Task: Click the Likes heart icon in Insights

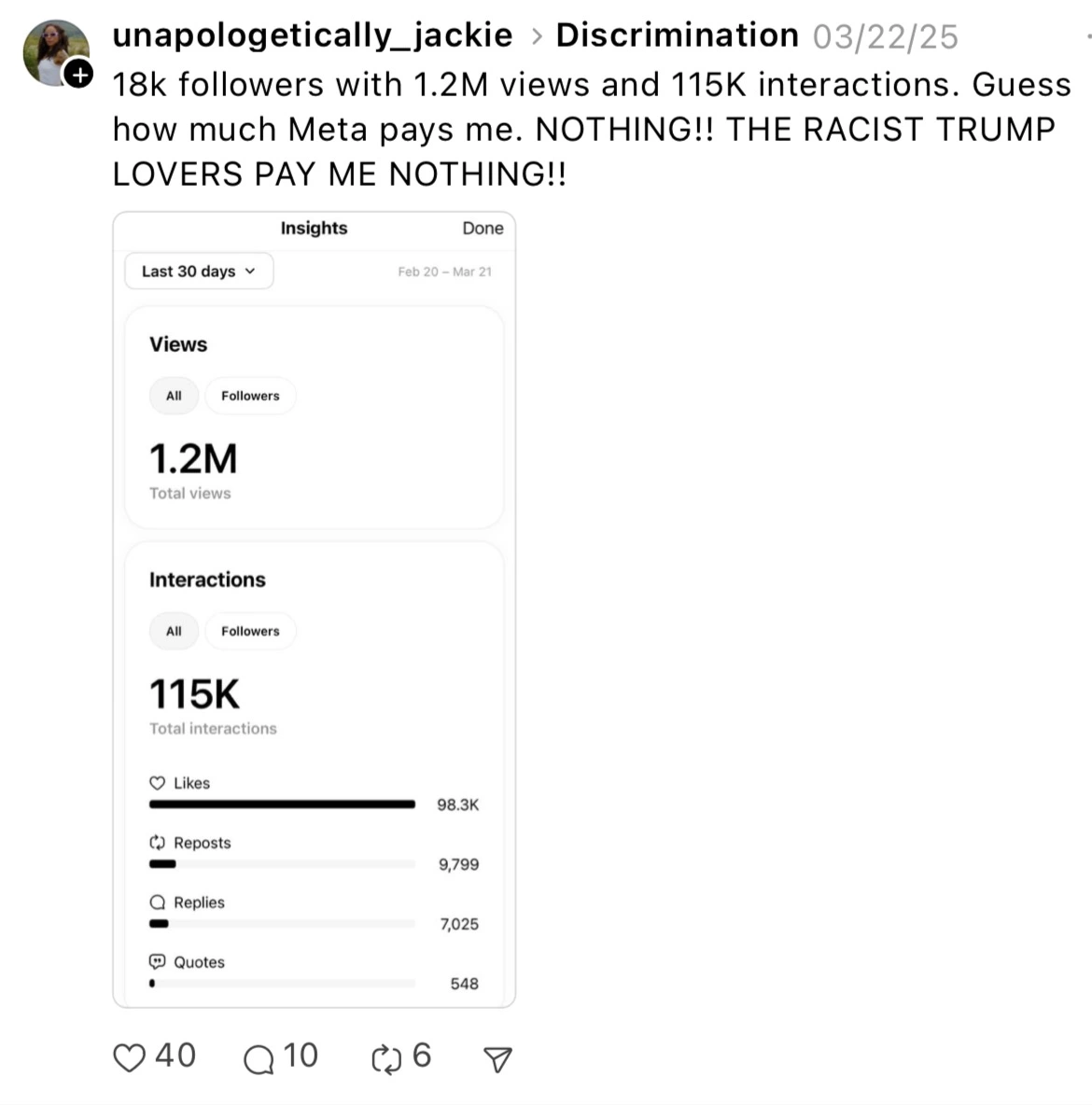Action: click(157, 783)
